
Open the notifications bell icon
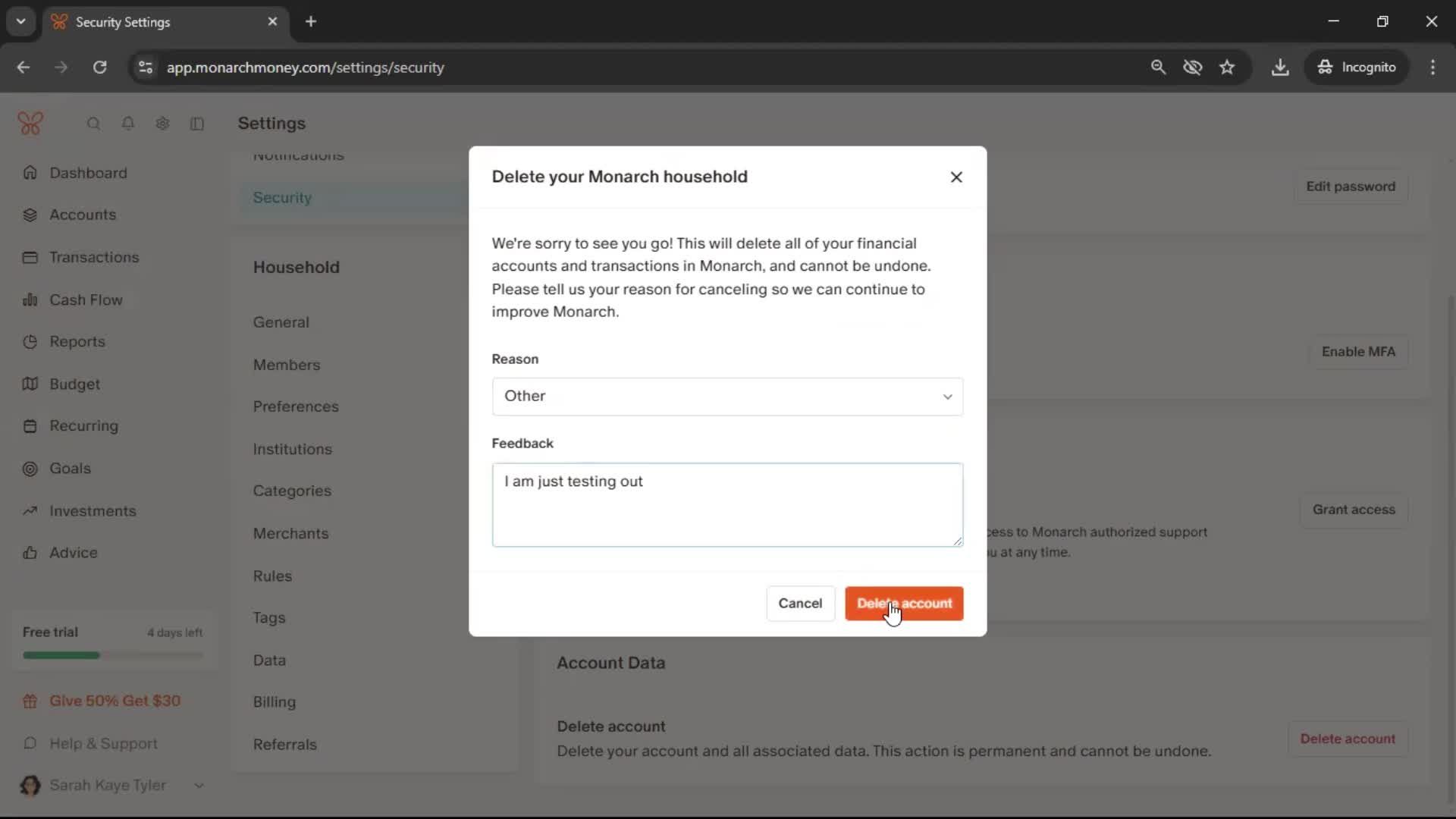pos(128,124)
